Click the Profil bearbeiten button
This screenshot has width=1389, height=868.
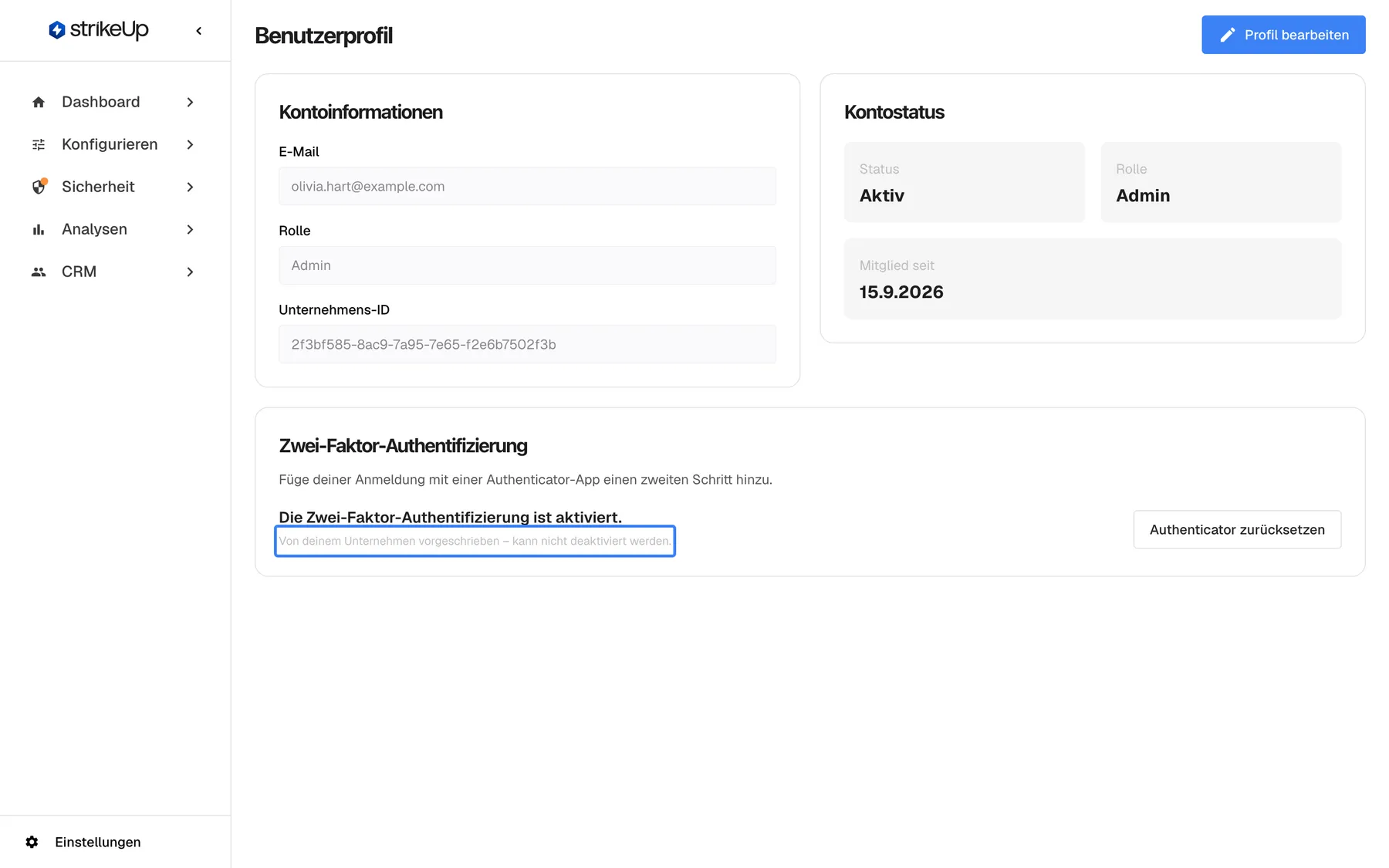click(x=1283, y=35)
